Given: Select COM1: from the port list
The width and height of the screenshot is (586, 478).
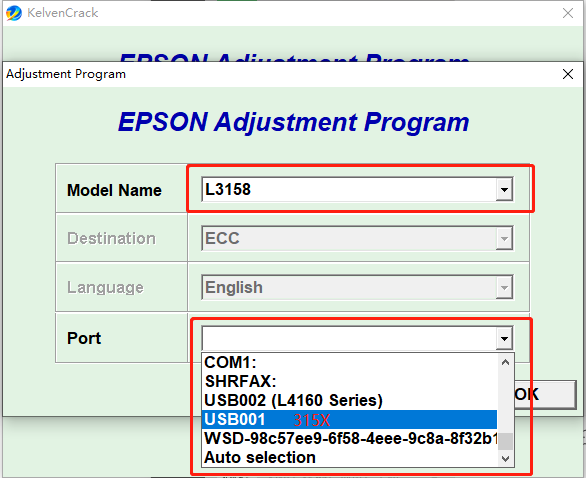Looking at the screenshot, I should point(349,362).
